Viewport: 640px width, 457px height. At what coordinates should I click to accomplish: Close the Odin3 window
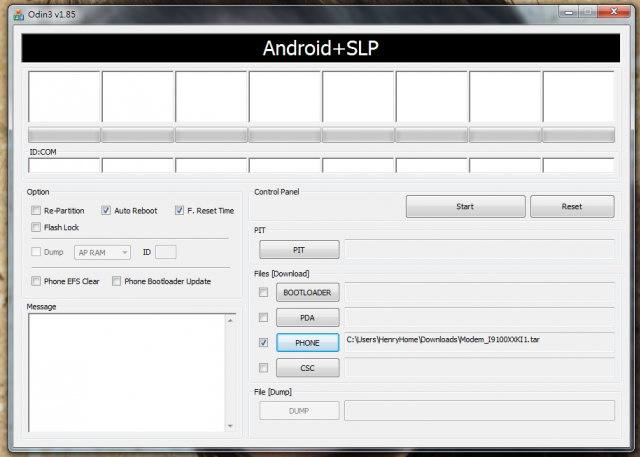[613, 12]
